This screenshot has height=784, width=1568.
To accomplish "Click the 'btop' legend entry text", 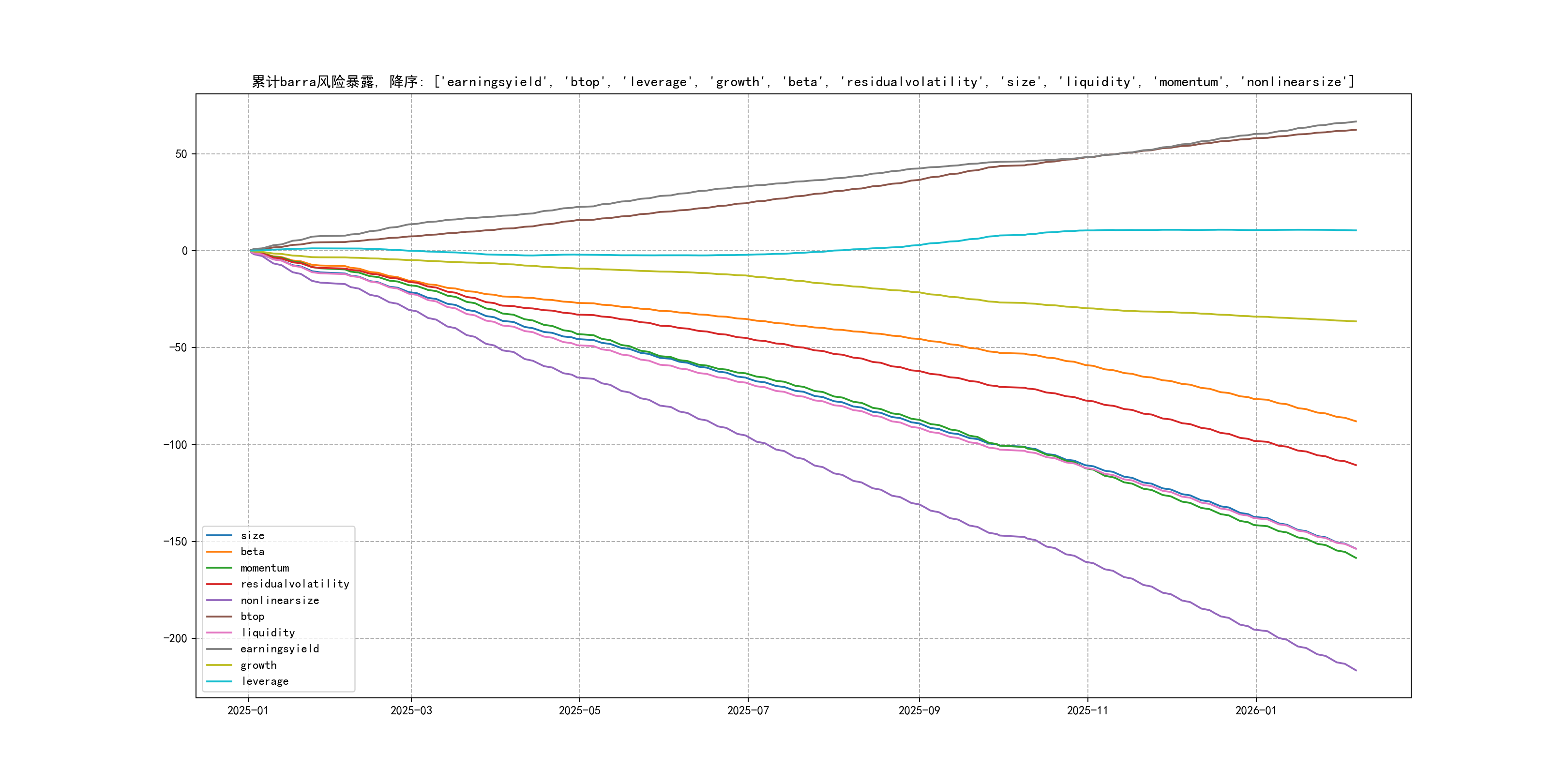I will point(252,617).
